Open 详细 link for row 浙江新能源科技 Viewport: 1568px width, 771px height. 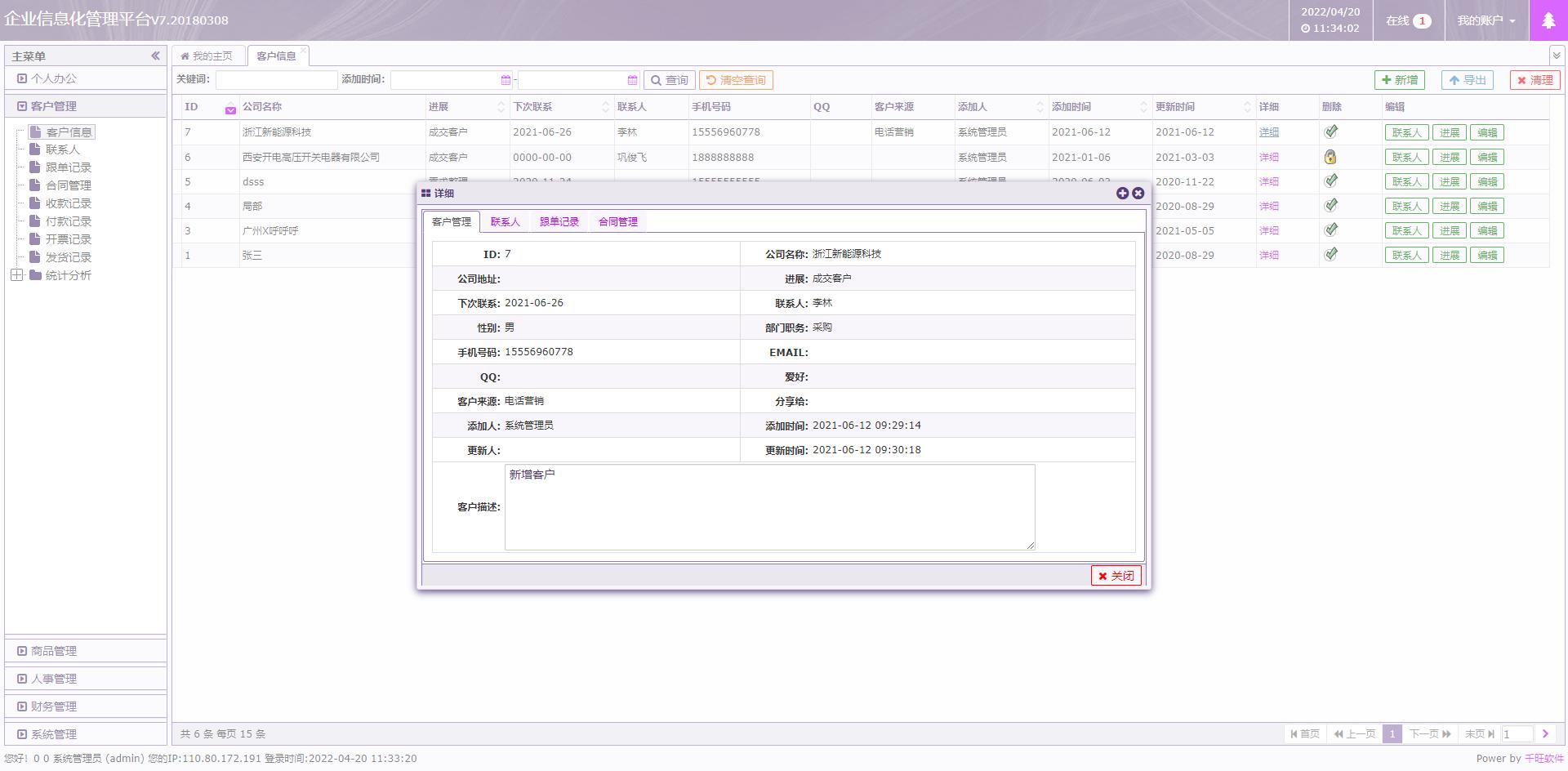[1269, 132]
